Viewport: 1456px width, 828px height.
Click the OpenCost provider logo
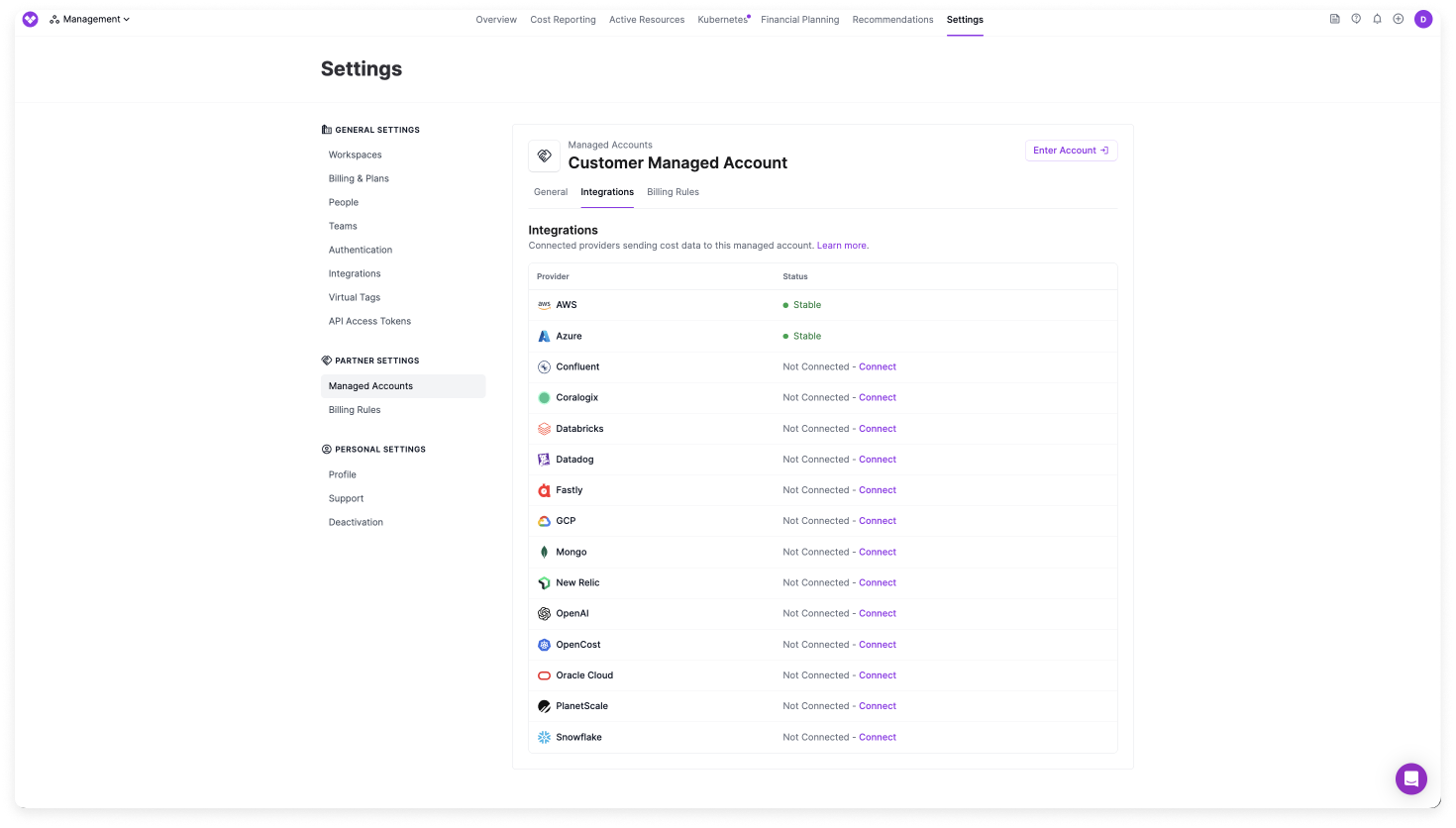click(x=544, y=645)
